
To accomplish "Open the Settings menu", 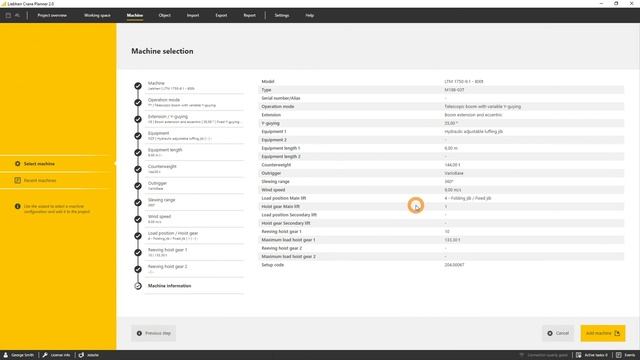I will (282, 16).
